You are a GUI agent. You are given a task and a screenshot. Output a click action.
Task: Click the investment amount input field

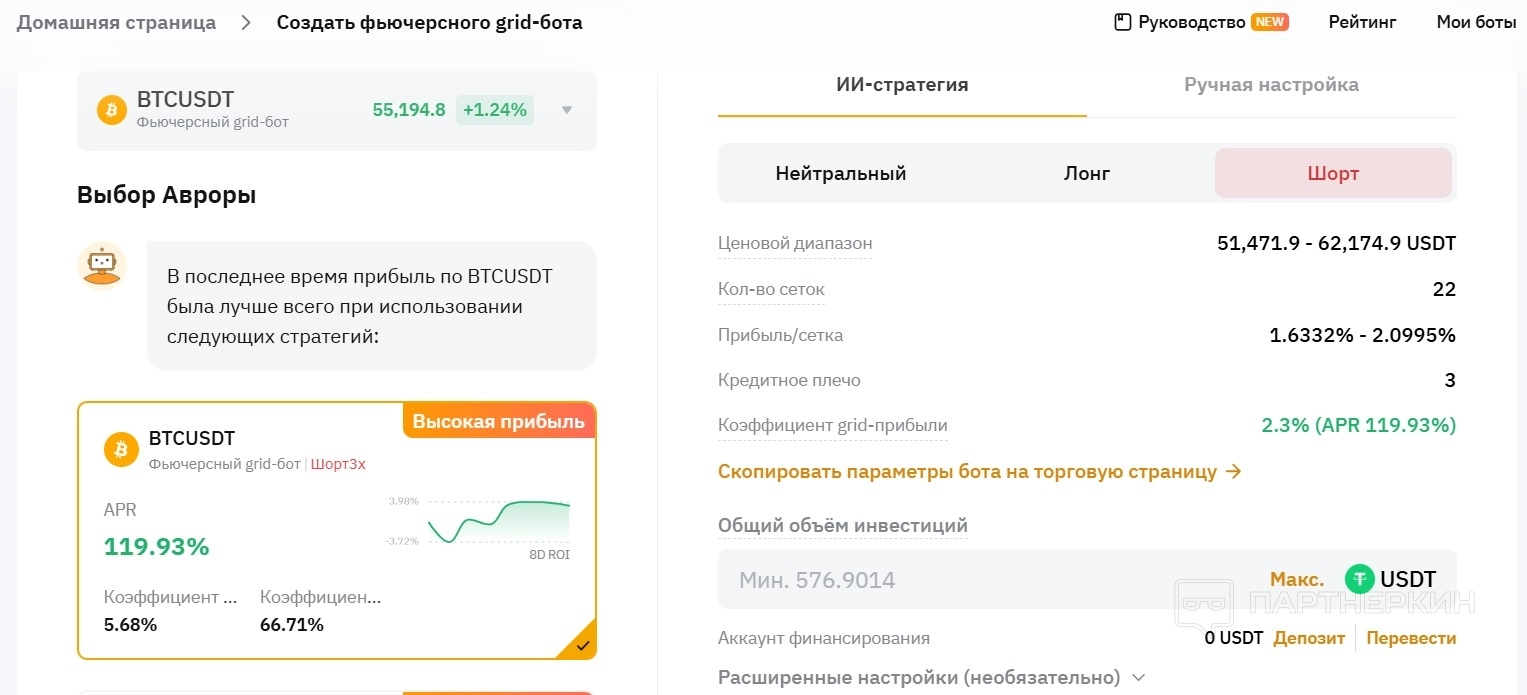pos(980,579)
